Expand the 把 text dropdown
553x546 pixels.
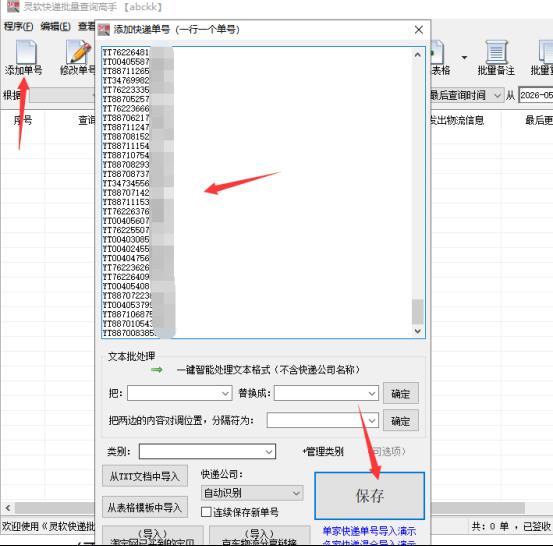[x=225, y=393]
